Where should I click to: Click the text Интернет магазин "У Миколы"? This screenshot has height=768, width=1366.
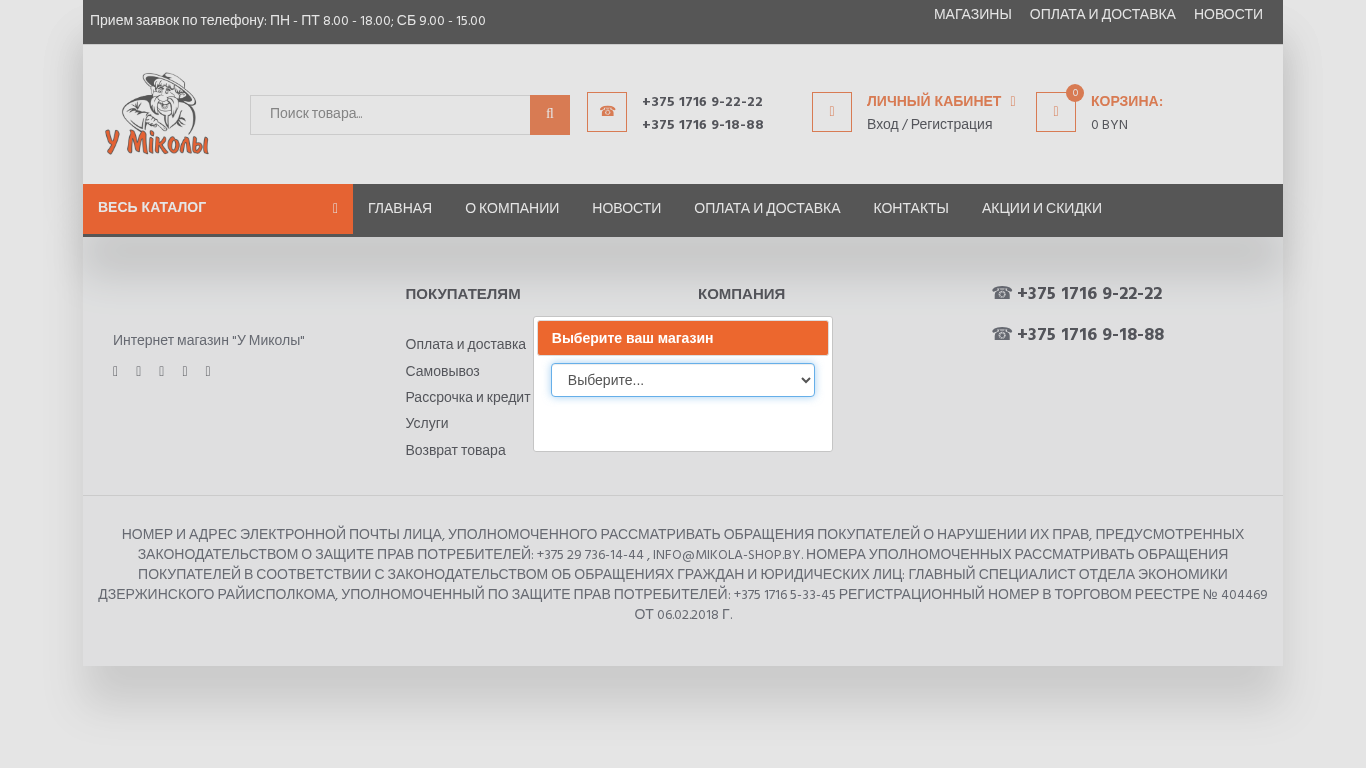pyautogui.click(x=209, y=340)
